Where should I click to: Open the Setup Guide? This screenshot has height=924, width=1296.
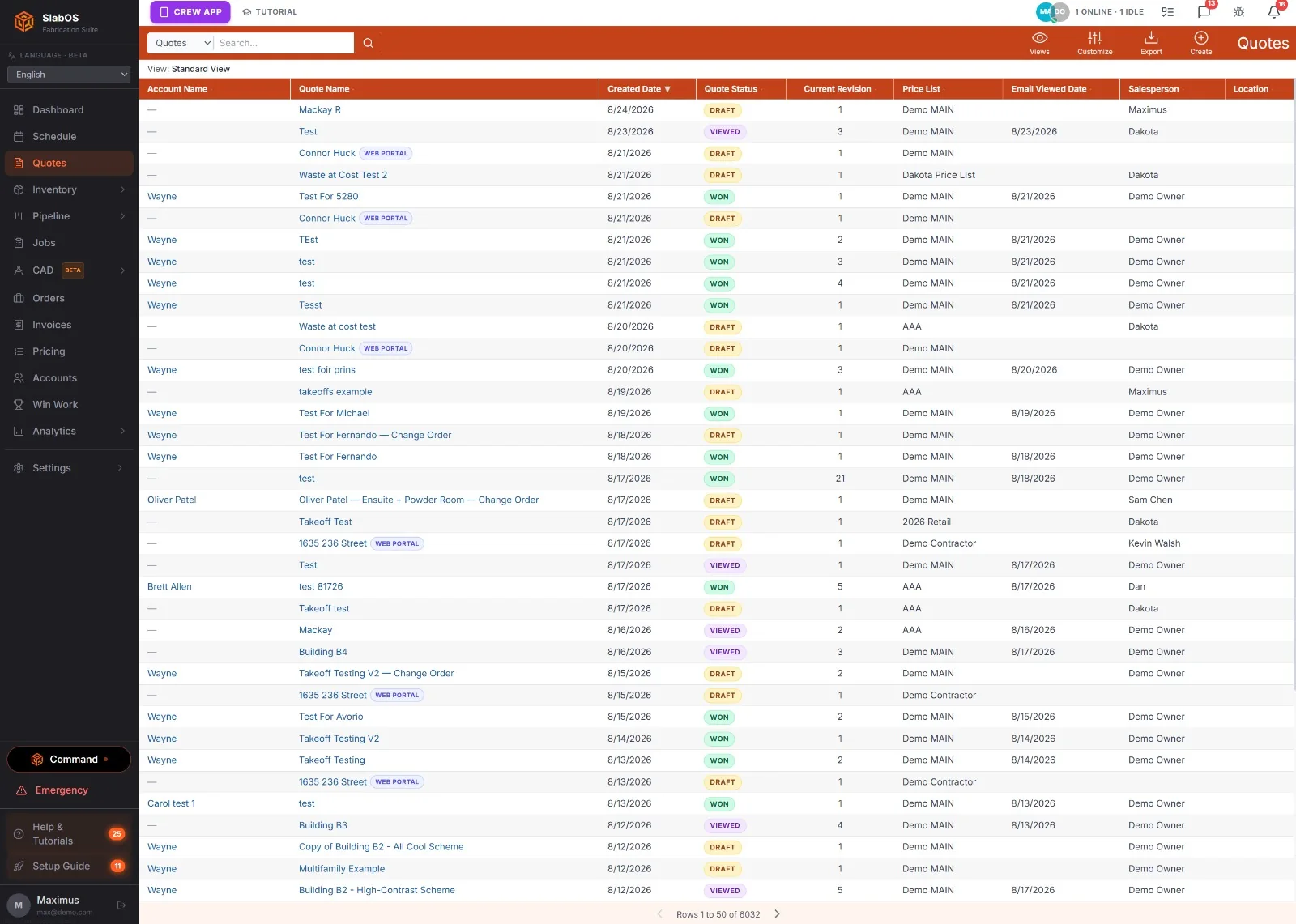[x=69, y=867]
